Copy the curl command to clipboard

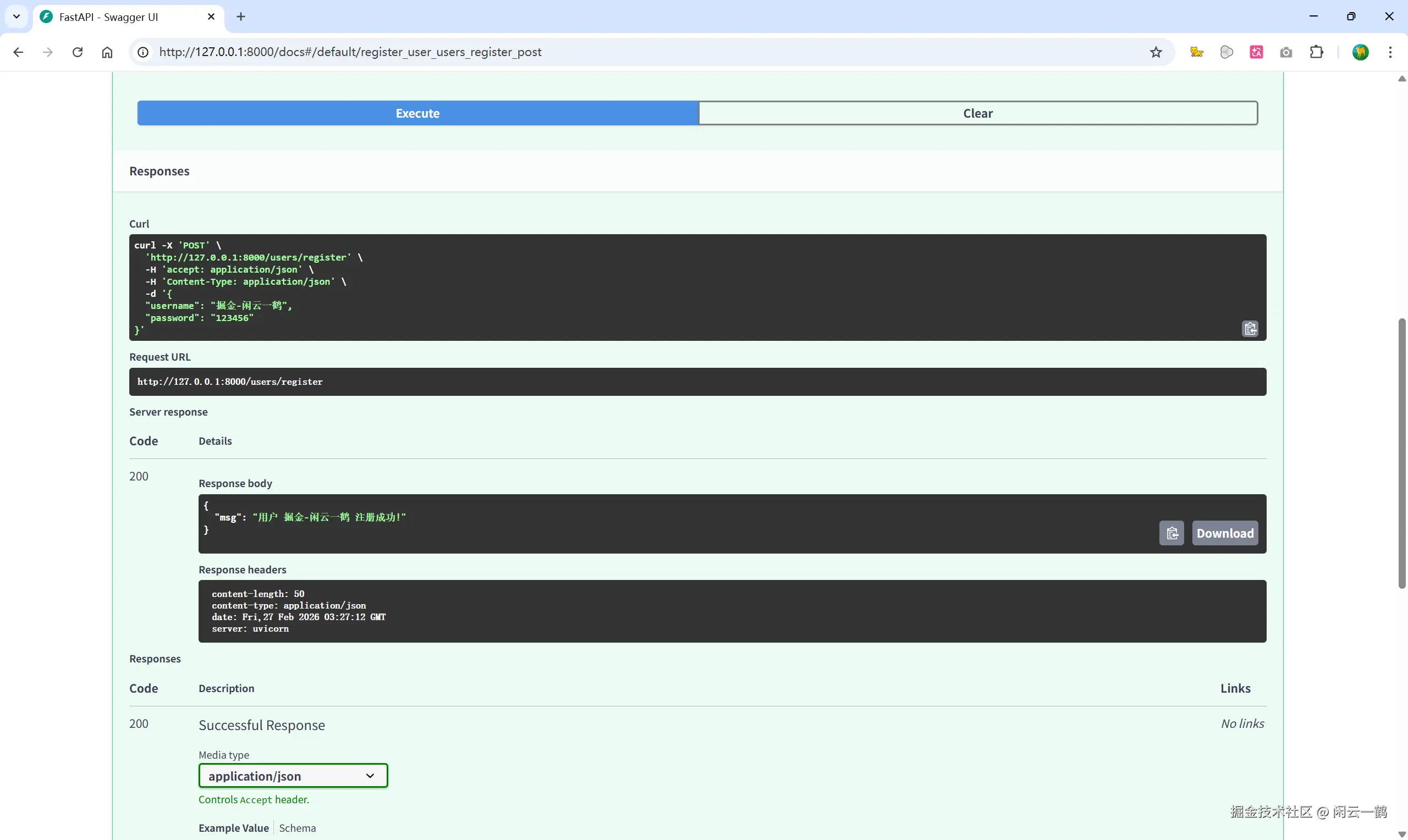pyautogui.click(x=1250, y=329)
